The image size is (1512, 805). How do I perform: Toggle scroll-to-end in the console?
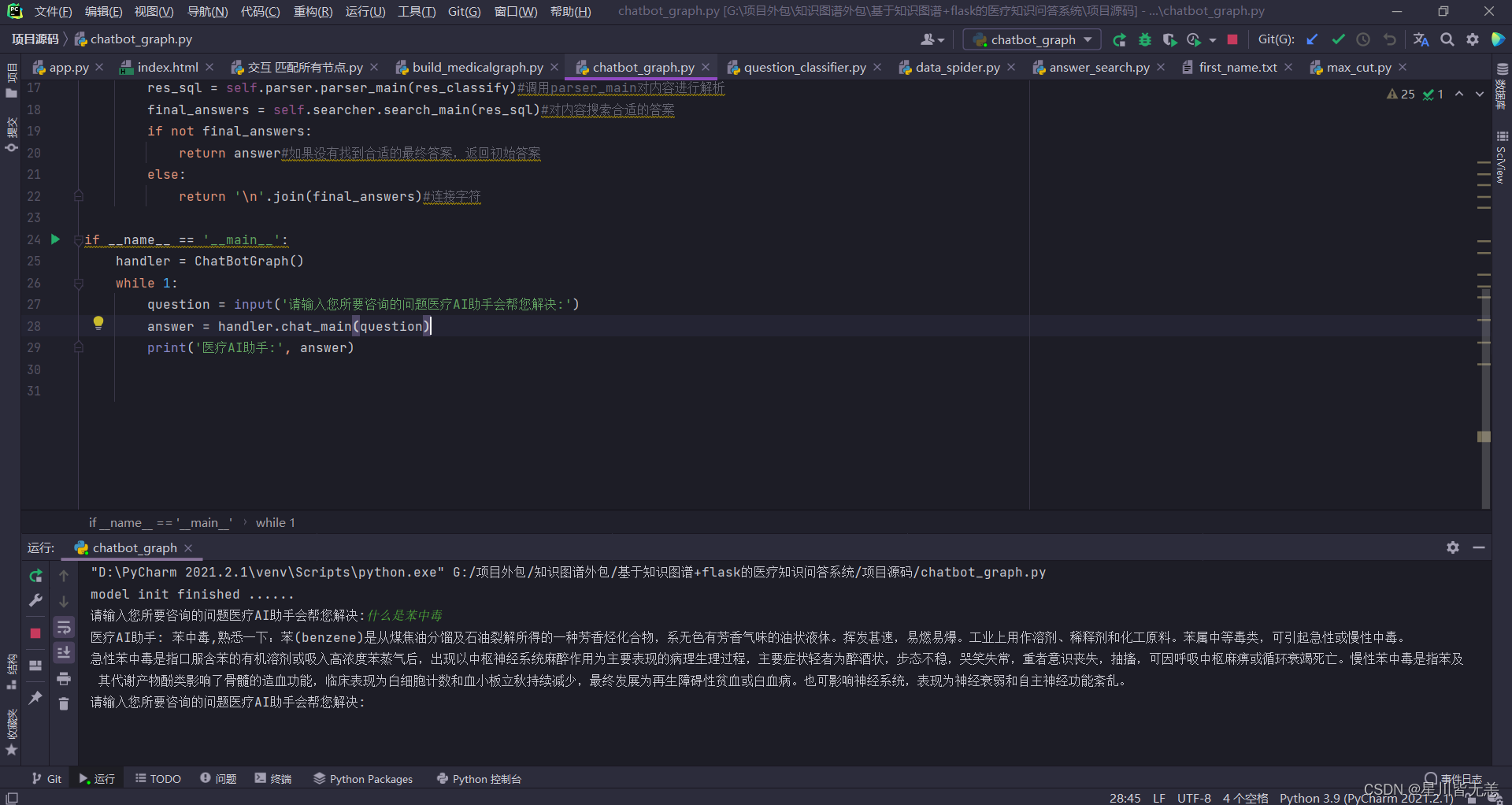[64, 651]
